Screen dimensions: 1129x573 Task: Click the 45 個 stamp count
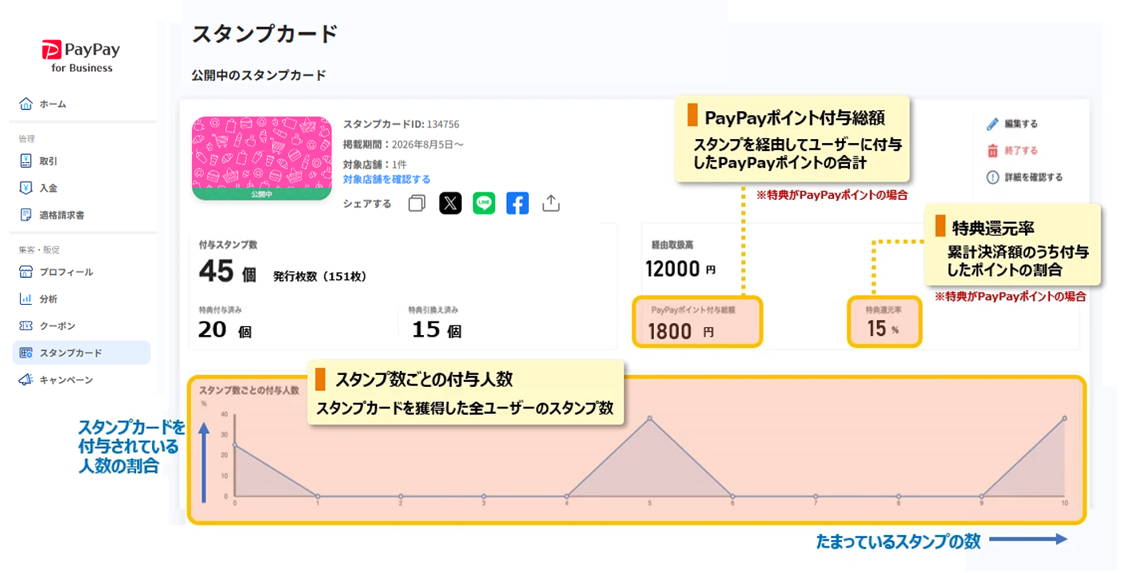coord(228,272)
